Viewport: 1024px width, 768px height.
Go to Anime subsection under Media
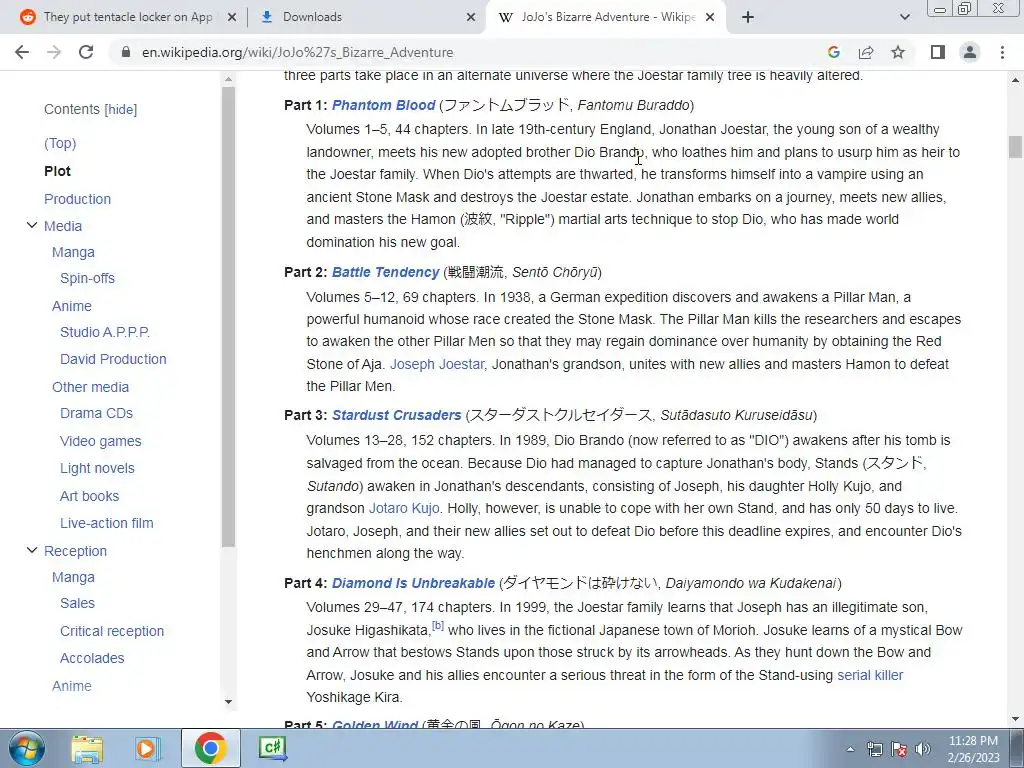72,306
